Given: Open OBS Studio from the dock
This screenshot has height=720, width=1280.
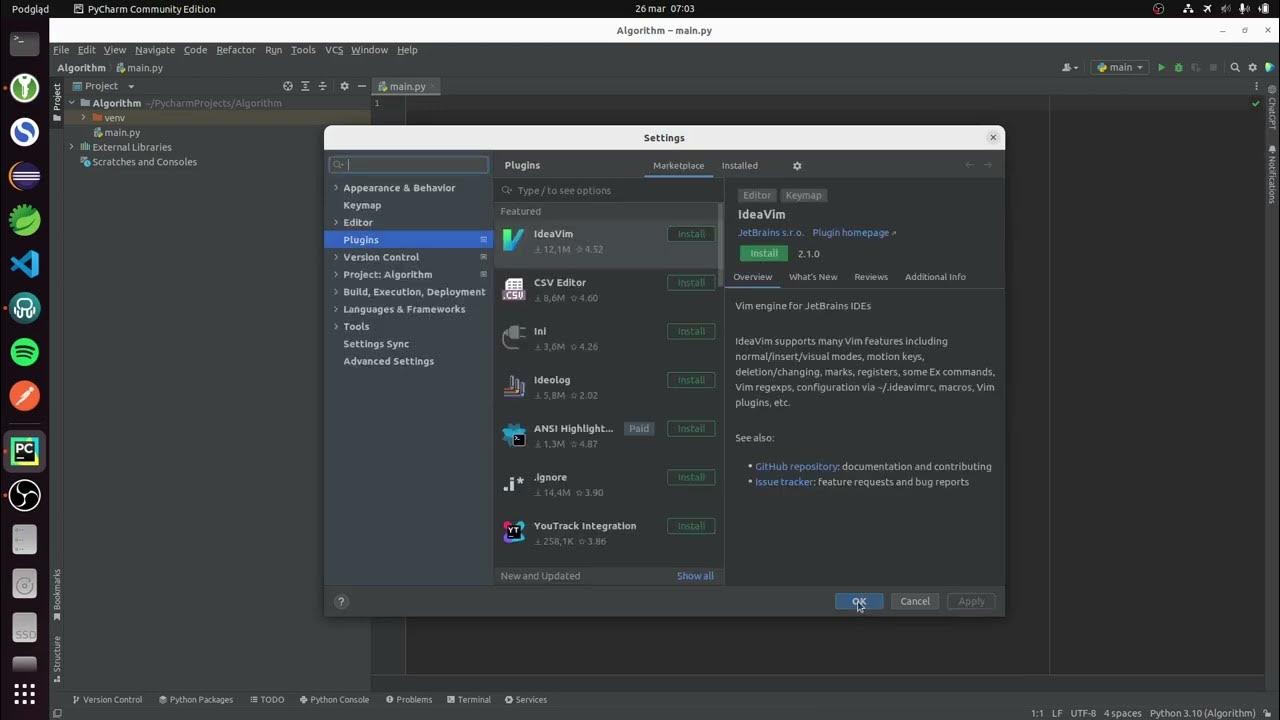Looking at the screenshot, I should click(x=25, y=495).
